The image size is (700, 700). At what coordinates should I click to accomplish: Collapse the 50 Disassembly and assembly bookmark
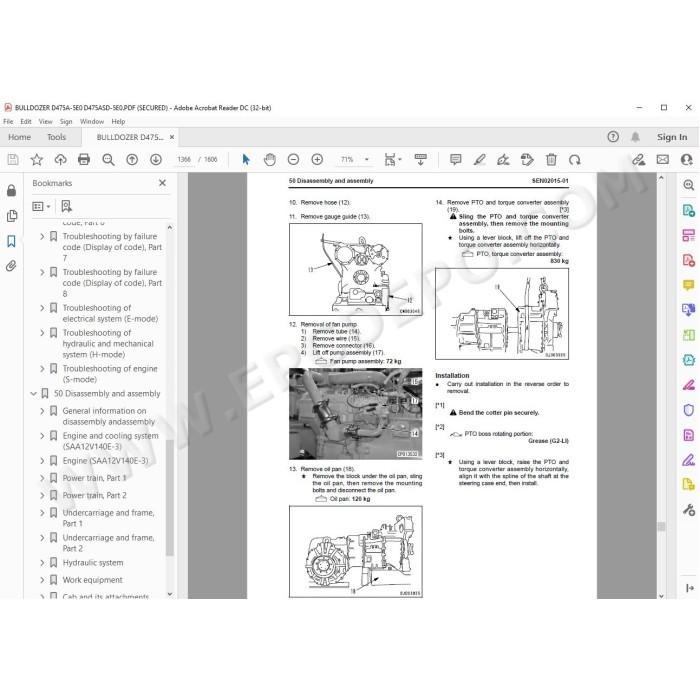coord(33,393)
